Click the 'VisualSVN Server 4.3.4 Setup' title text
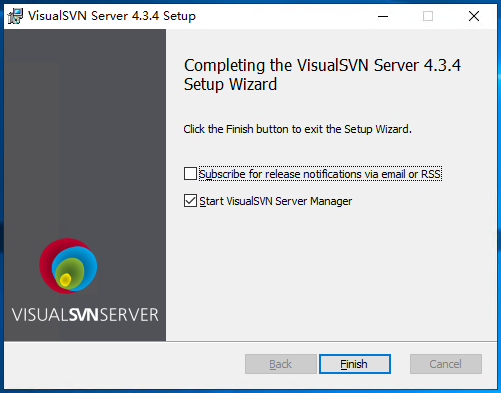Screen dimensions: 501x393 tap(112, 16)
